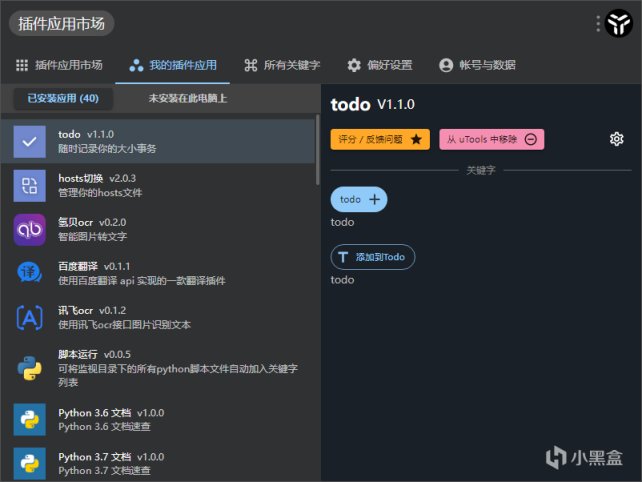Viewport: 642px width, 482px height.
Task: Select Python 3.6 文档 v1.0.0 row title
Action: pyautogui.click(x=111, y=413)
